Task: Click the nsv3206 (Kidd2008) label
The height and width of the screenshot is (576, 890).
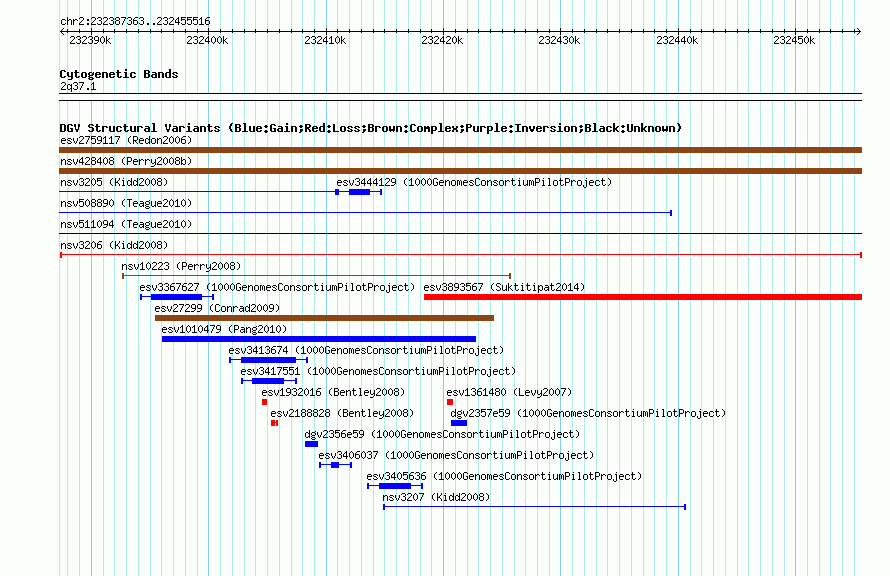Action: point(114,245)
